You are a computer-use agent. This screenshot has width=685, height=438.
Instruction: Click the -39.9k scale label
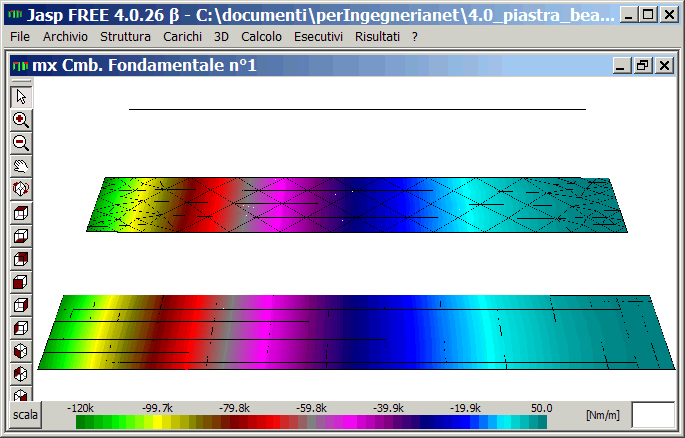tap(388, 408)
